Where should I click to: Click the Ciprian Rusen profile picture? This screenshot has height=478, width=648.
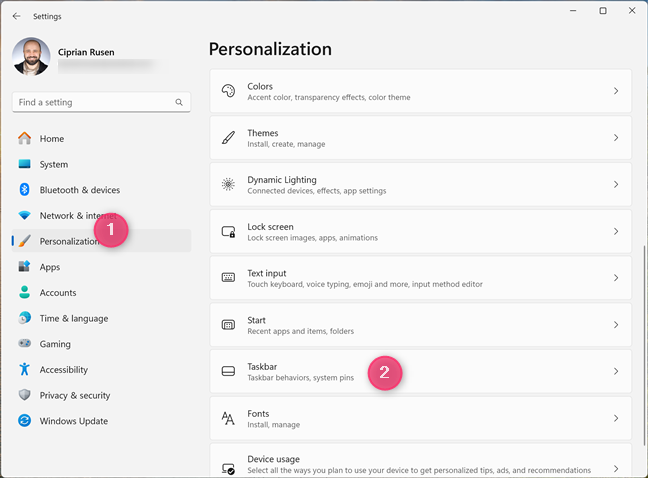31,57
